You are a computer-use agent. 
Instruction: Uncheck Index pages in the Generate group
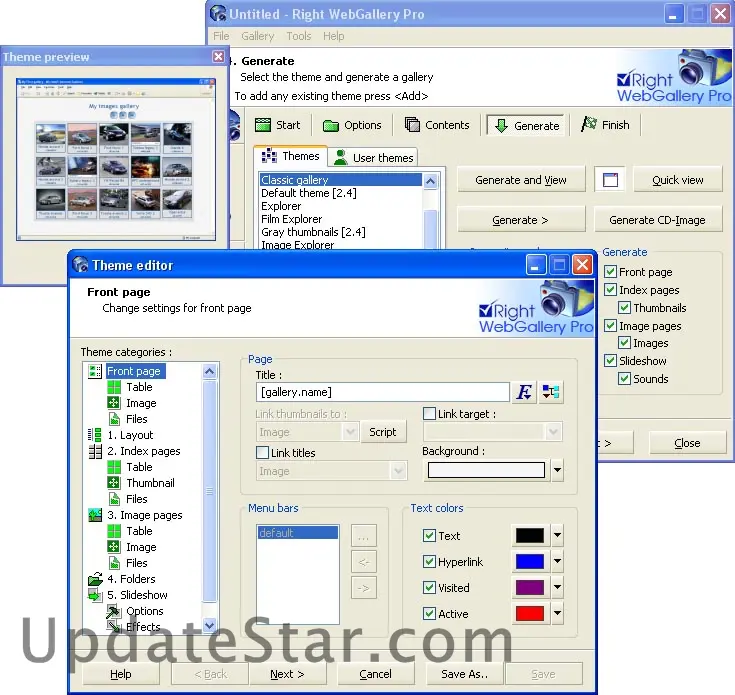click(x=610, y=289)
